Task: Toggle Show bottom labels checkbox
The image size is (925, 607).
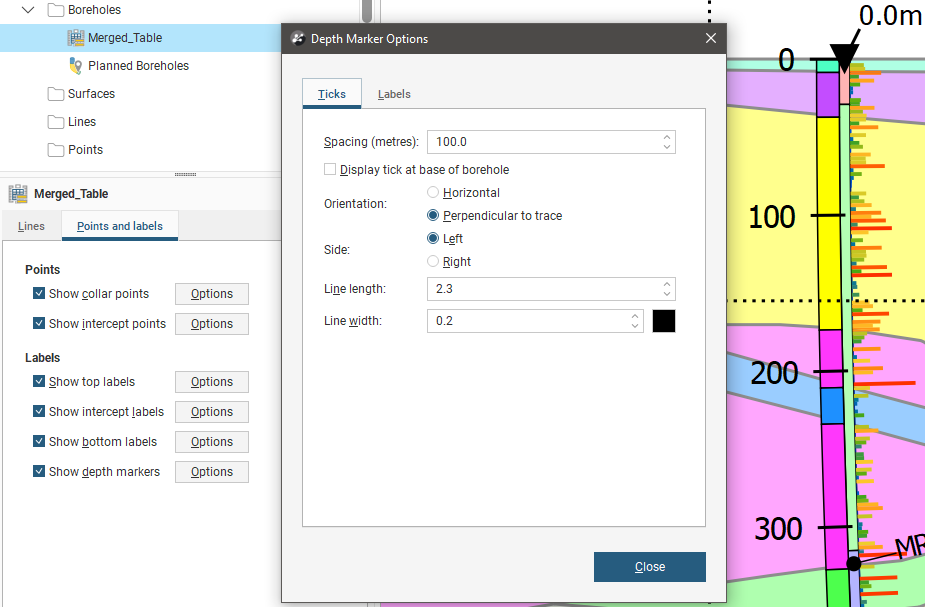Action: click(x=39, y=441)
